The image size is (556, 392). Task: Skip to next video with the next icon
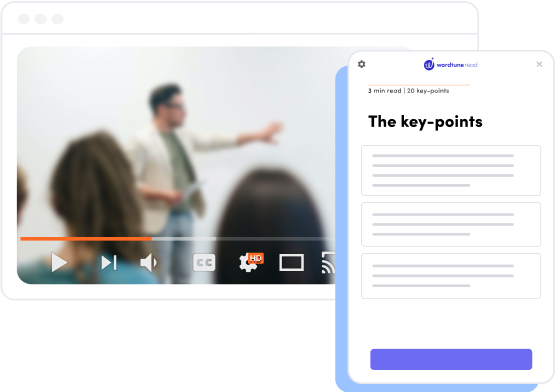(x=109, y=263)
